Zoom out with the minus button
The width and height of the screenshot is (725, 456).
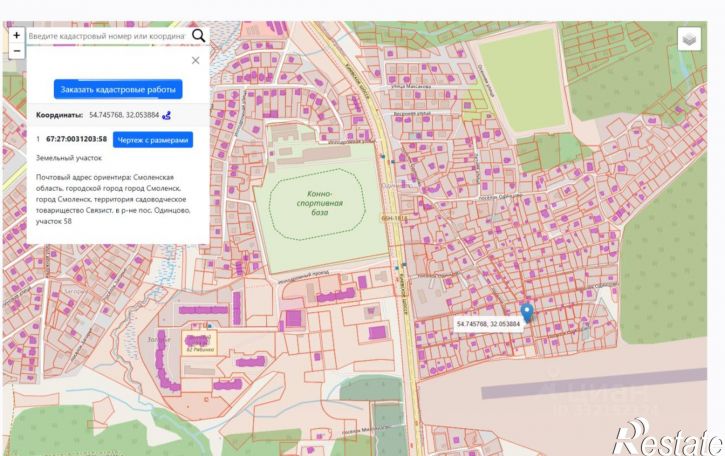pyautogui.click(x=17, y=51)
